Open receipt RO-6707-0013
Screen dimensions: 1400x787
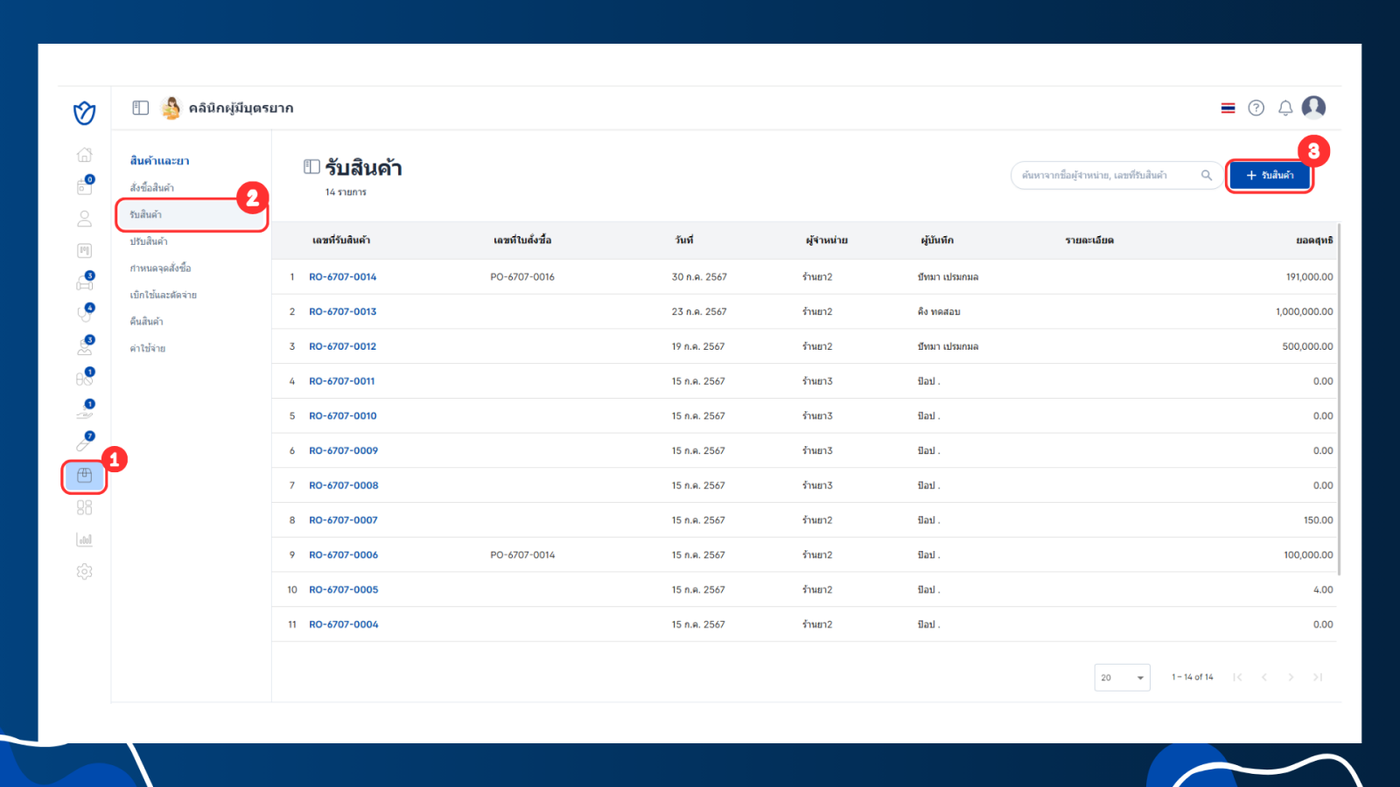pos(343,312)
